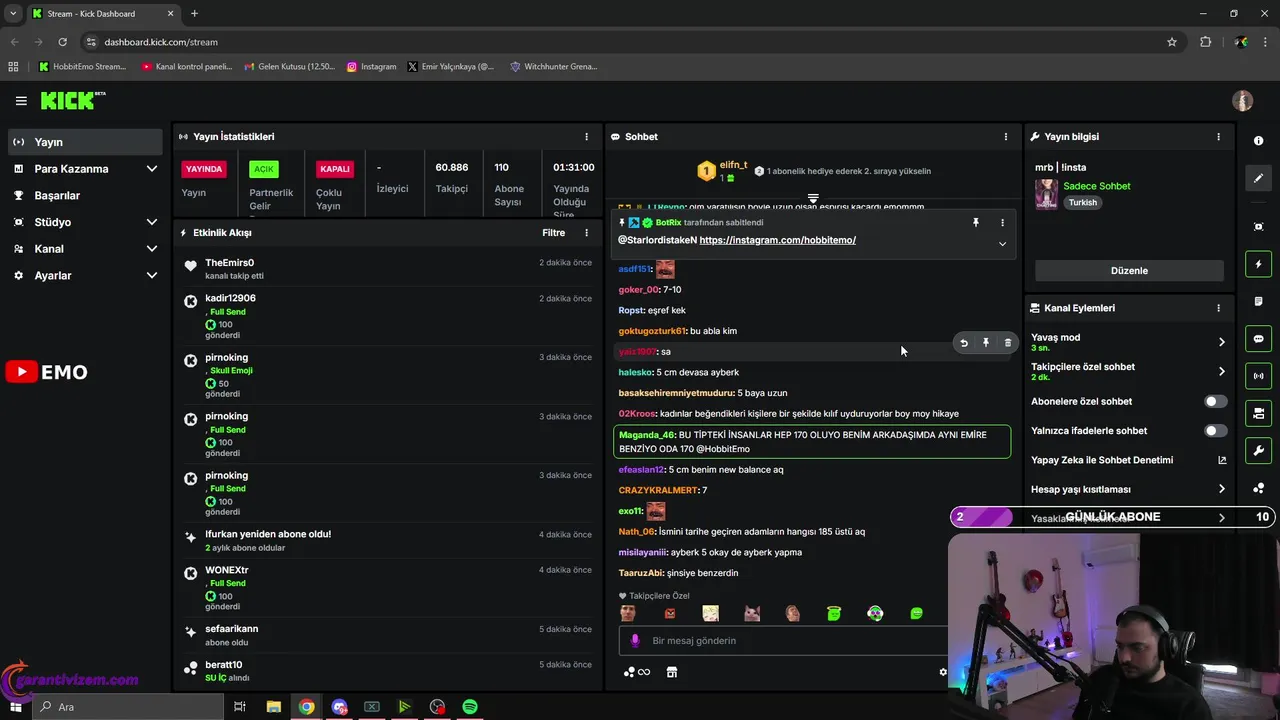Open Yapay Zeka ile Sohbet Denetimi link

tap(1128, 460)
